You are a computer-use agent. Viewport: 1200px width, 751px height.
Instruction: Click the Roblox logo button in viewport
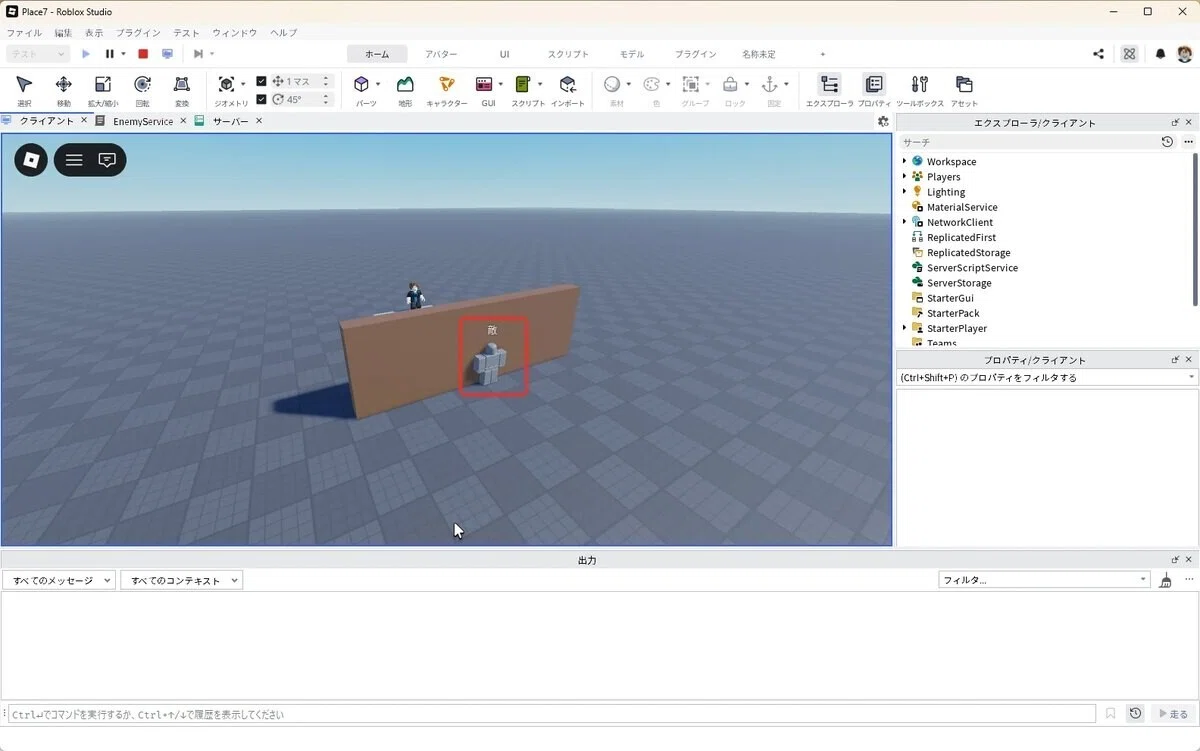coord(31,159)
